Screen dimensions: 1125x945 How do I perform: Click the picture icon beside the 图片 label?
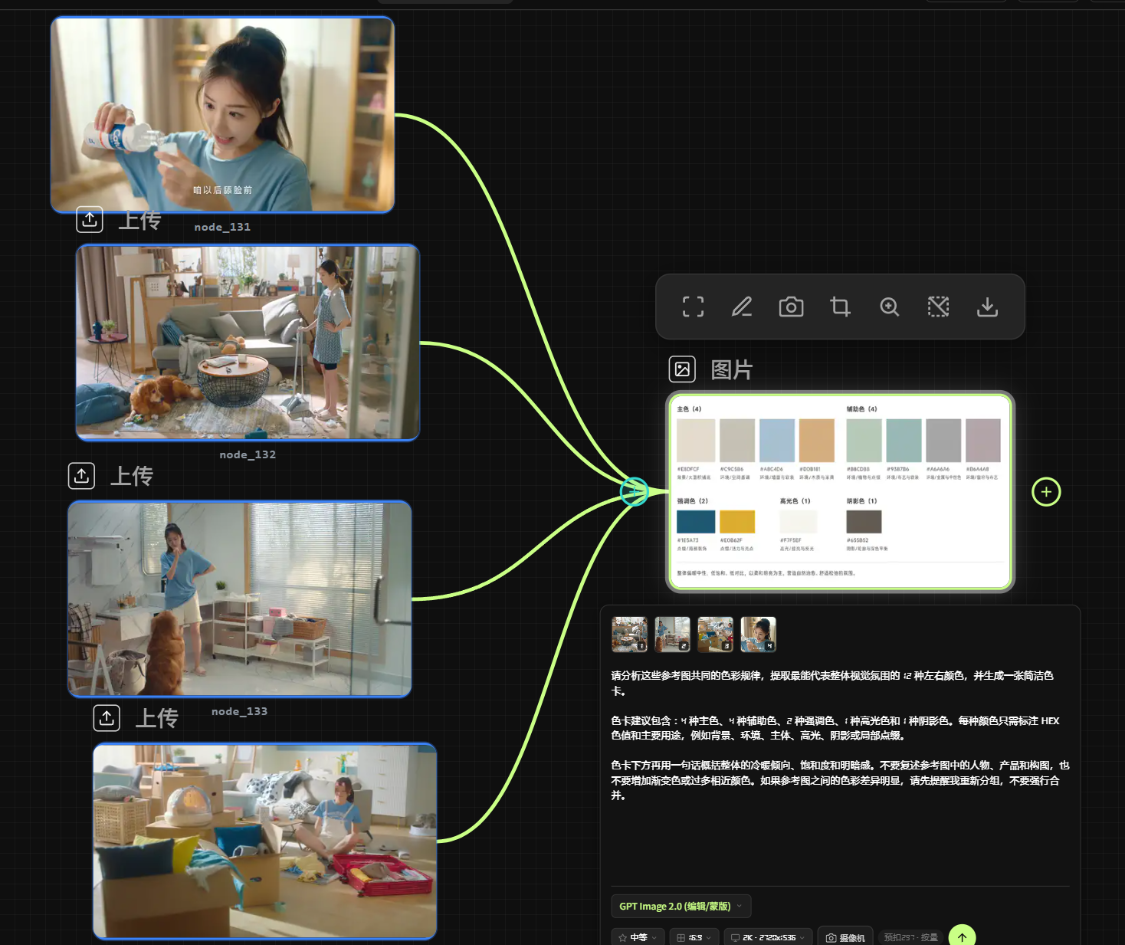click(x=682, y=370)
